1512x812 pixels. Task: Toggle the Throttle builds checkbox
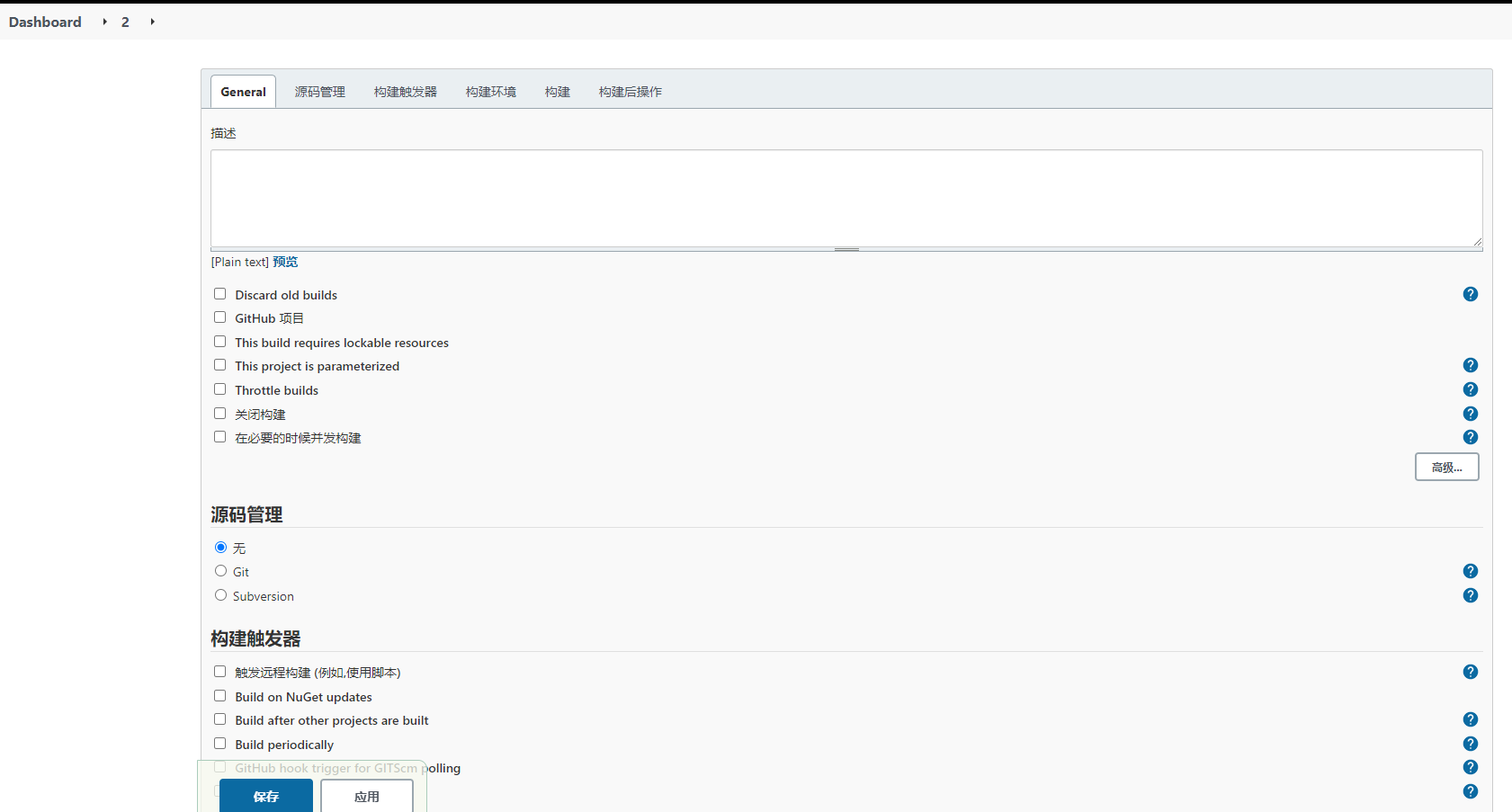click(x=219, y=389)
